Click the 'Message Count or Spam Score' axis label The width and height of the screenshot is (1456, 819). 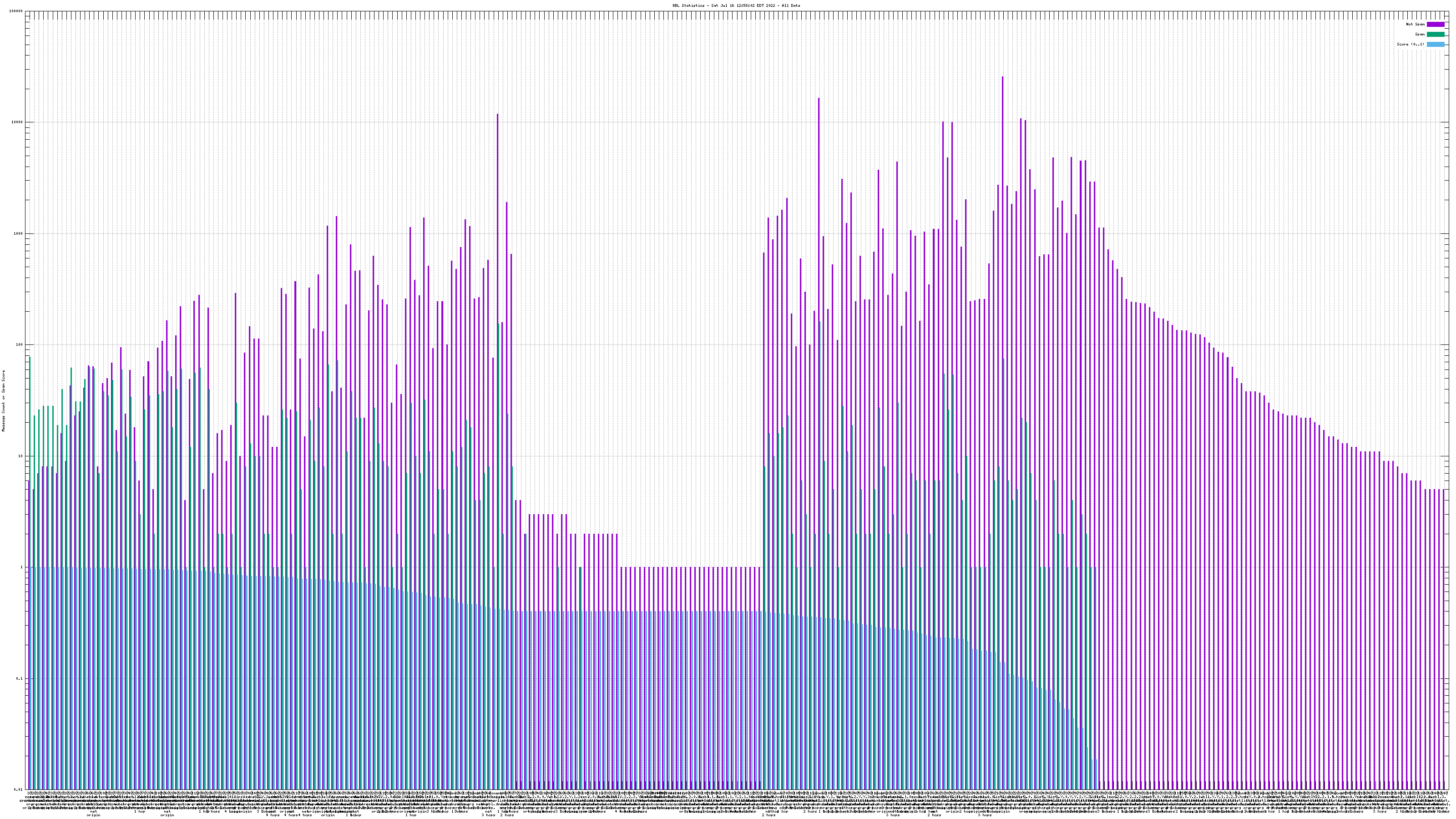click(x=3, y=401)
